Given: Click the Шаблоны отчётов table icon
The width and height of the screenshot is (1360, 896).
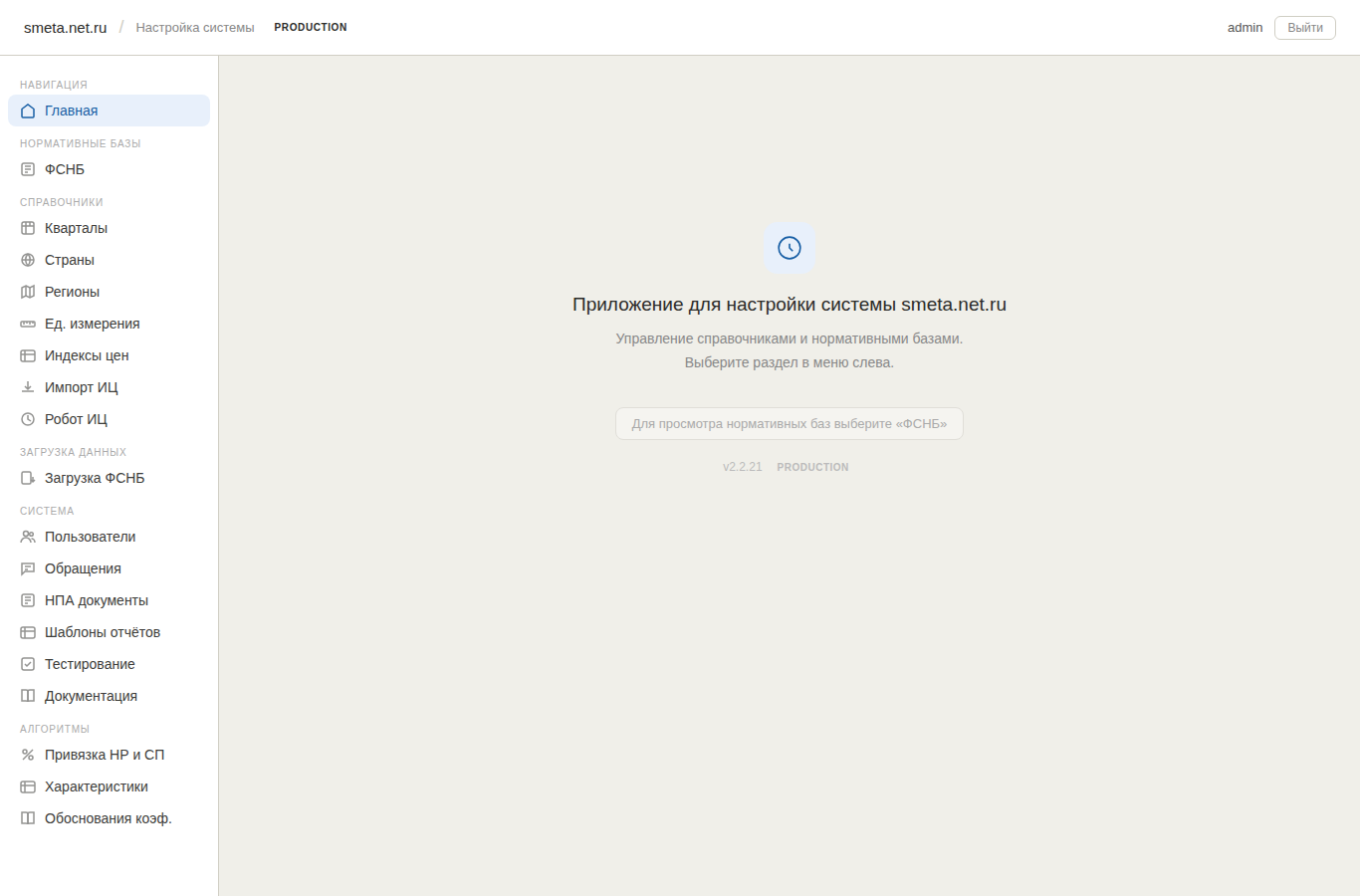Looking at the screenshot, I should (28, 632).
